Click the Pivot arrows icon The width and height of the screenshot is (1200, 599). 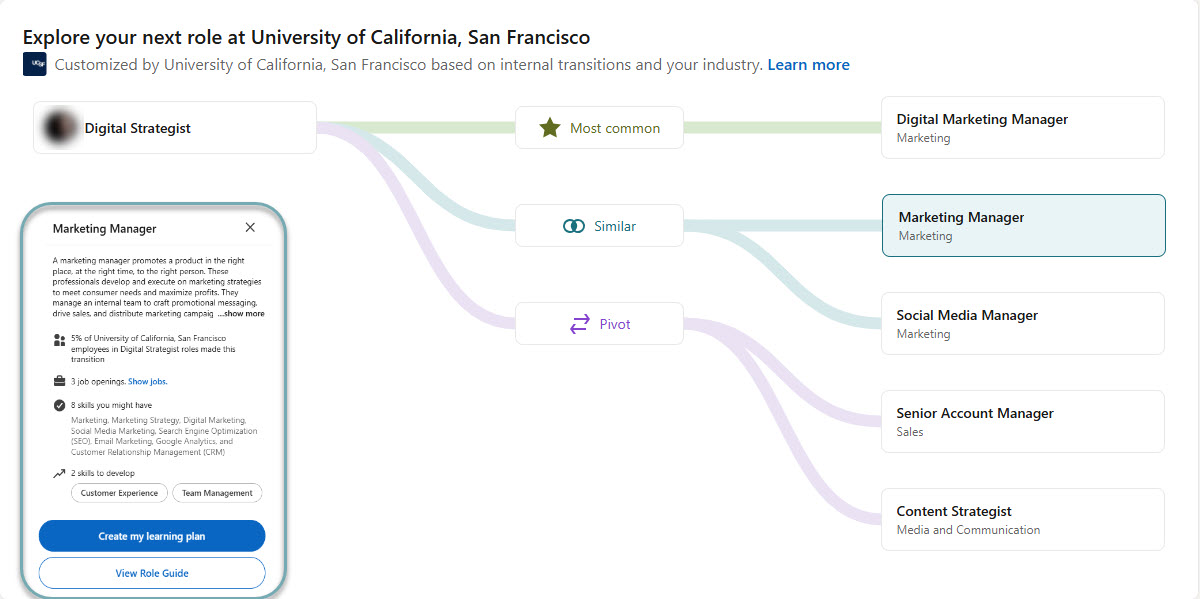point(580,324)
